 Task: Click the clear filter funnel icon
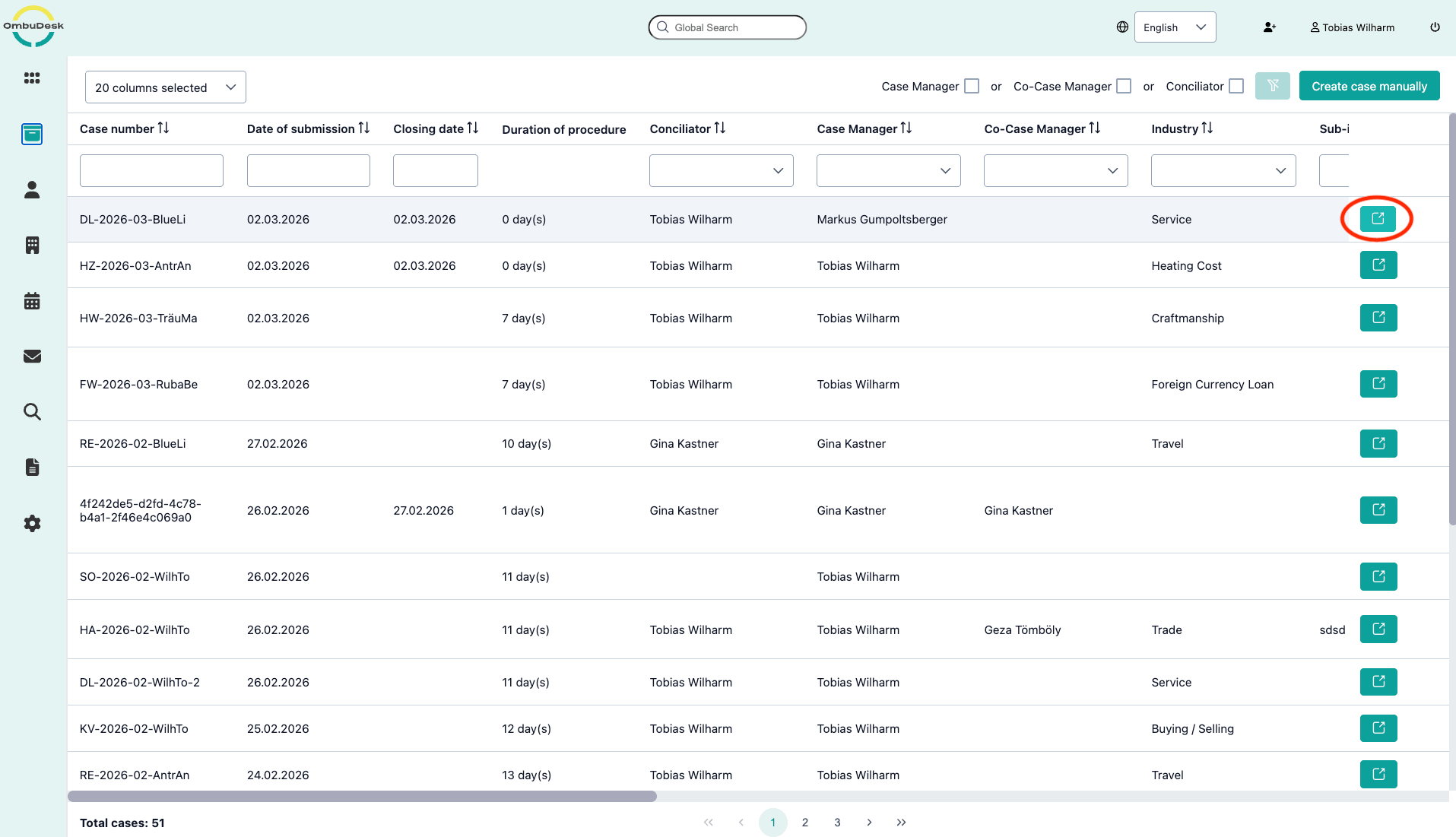pyautogui.click(x=1272, y=86)
